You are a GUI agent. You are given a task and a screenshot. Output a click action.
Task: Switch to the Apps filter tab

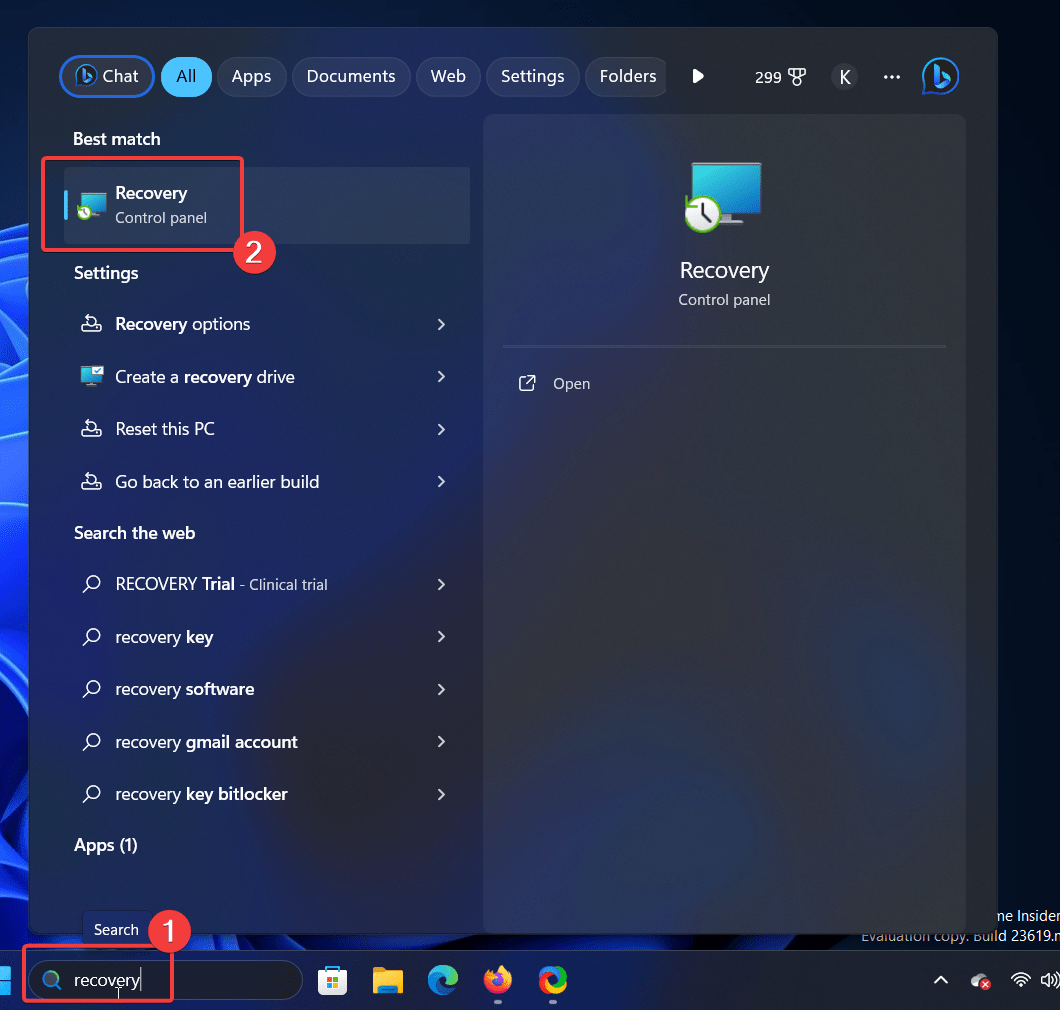pyautogui.click(x=251, y=77)
